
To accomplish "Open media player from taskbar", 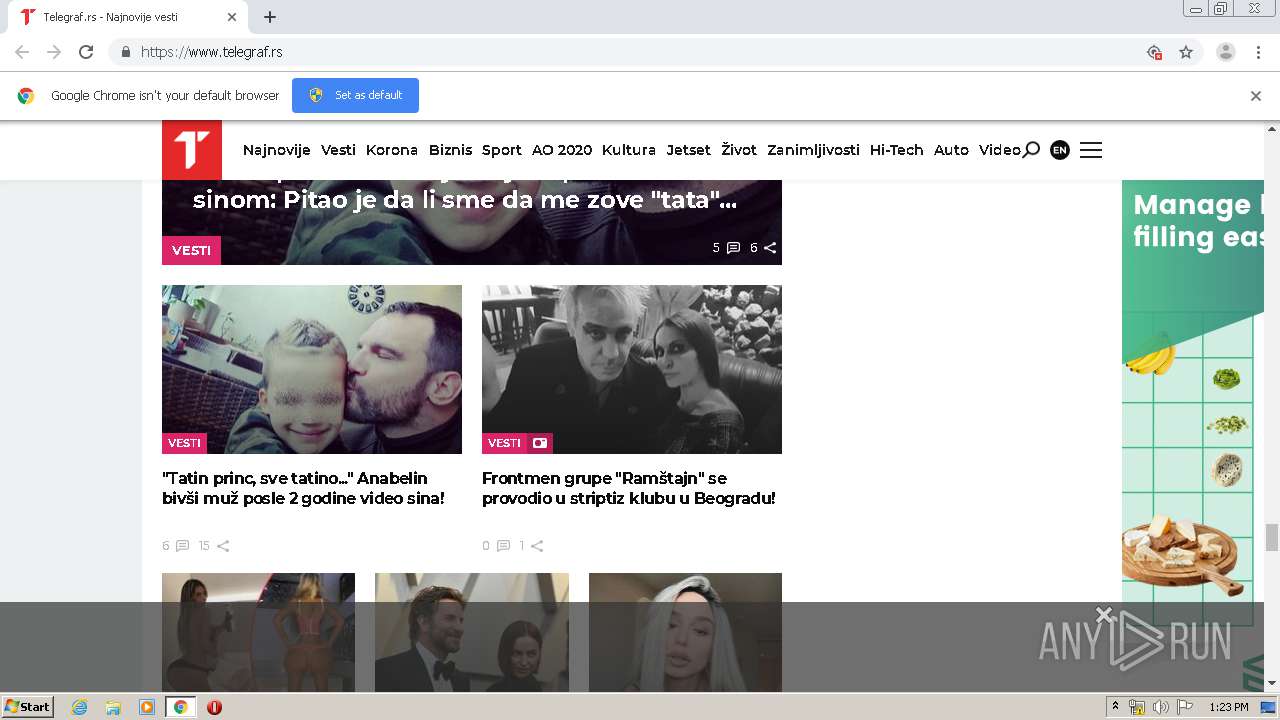I will pos(147,707).
